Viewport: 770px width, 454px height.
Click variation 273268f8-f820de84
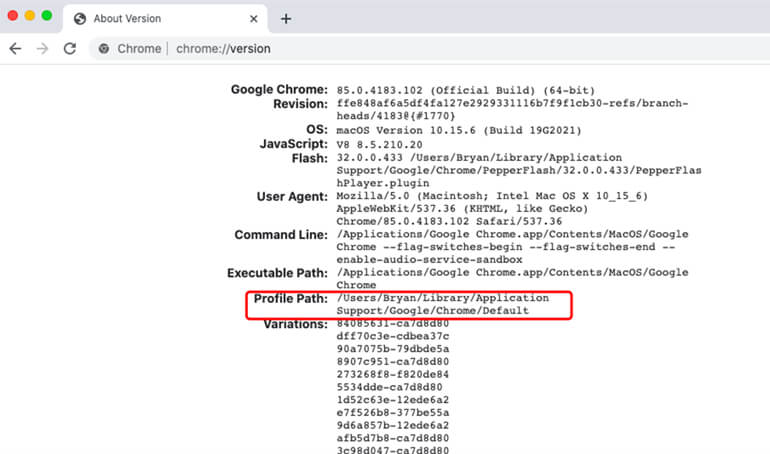click(x=392, y=374)
